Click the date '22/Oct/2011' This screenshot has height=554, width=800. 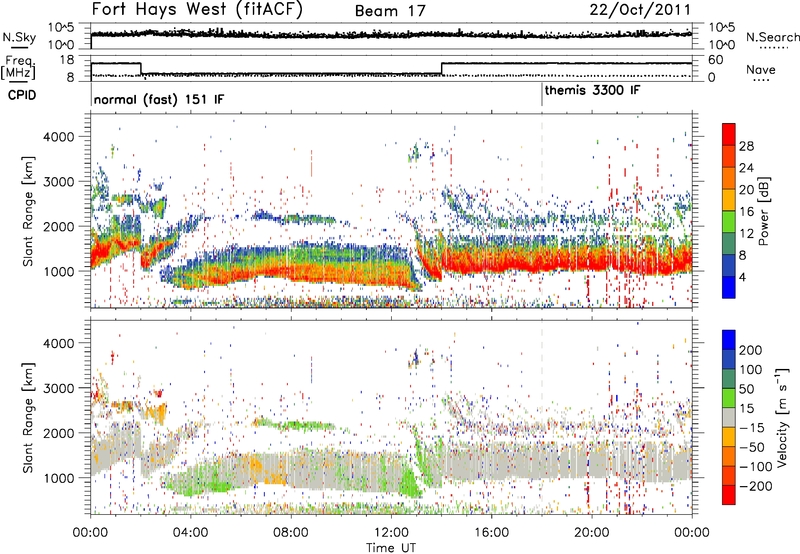tap(640, 10)
